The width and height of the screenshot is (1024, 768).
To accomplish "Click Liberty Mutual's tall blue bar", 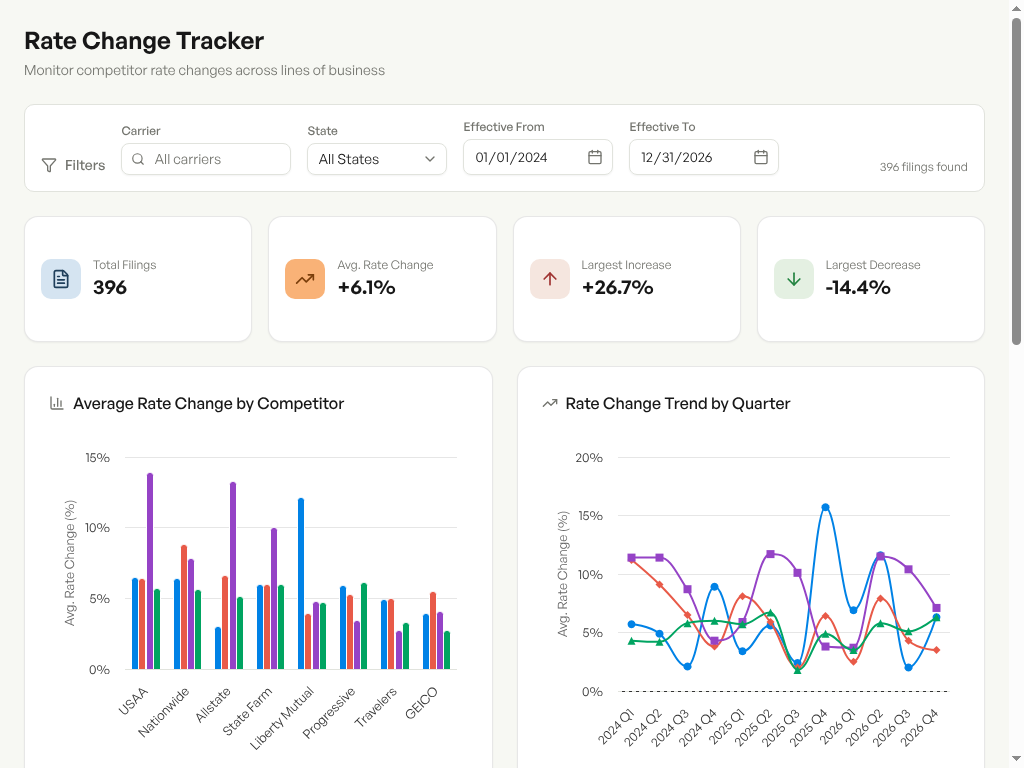I will (301, 584).
